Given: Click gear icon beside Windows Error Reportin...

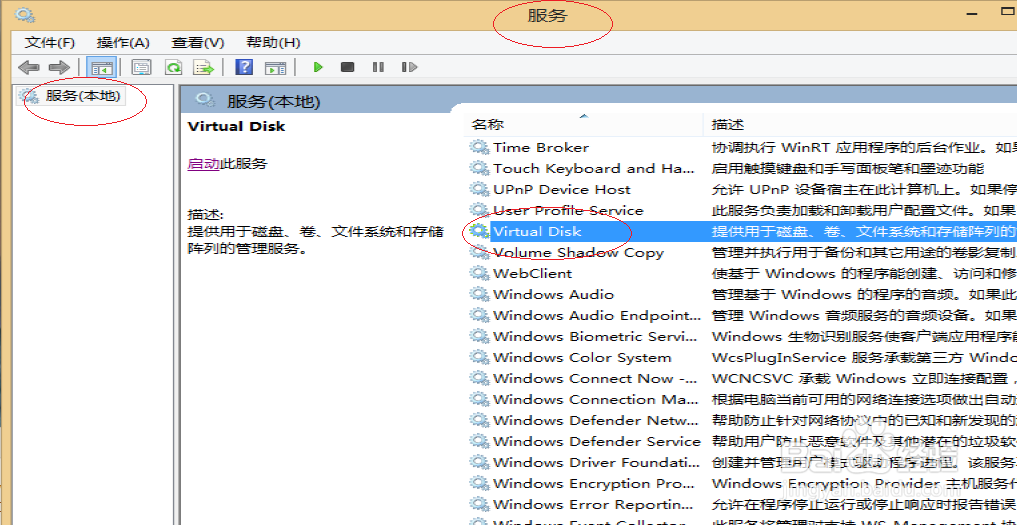Looking at the screenshot, I should [x=479, y=504].
